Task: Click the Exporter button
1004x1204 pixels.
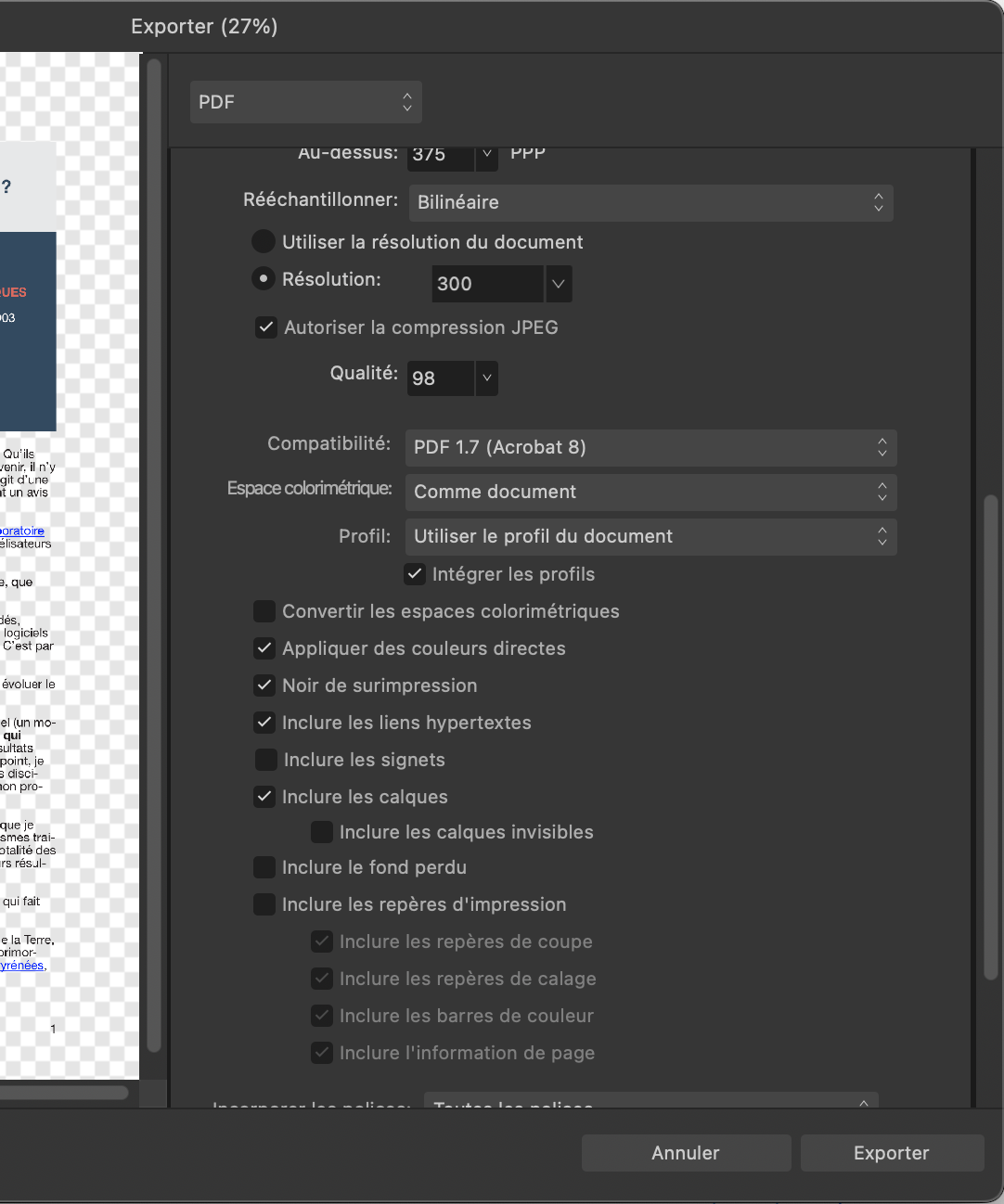Action: tap(891, 1153)
